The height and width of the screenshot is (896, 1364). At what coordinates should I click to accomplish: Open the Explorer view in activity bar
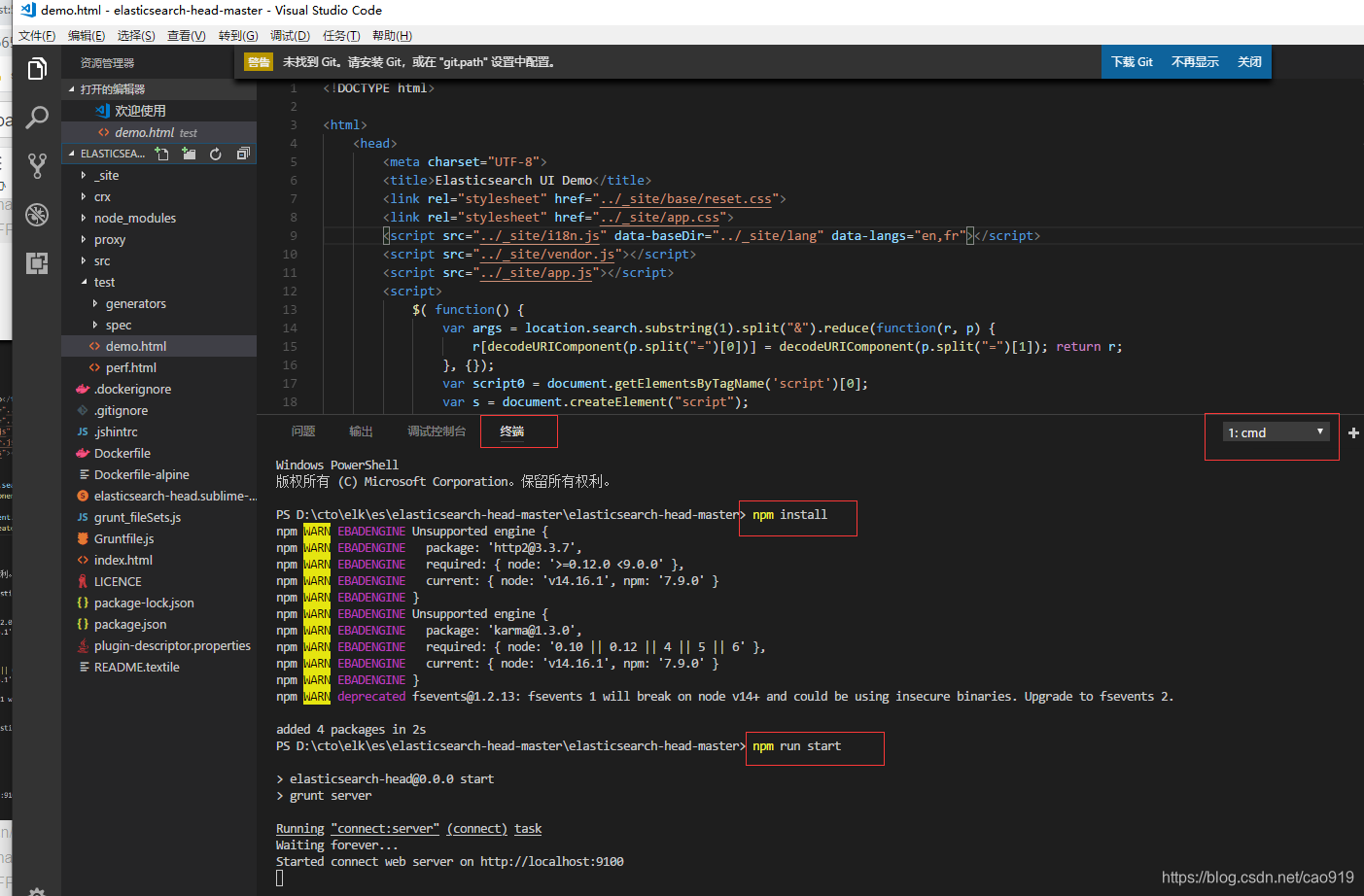pyautogui.click(x=37, y=69)
